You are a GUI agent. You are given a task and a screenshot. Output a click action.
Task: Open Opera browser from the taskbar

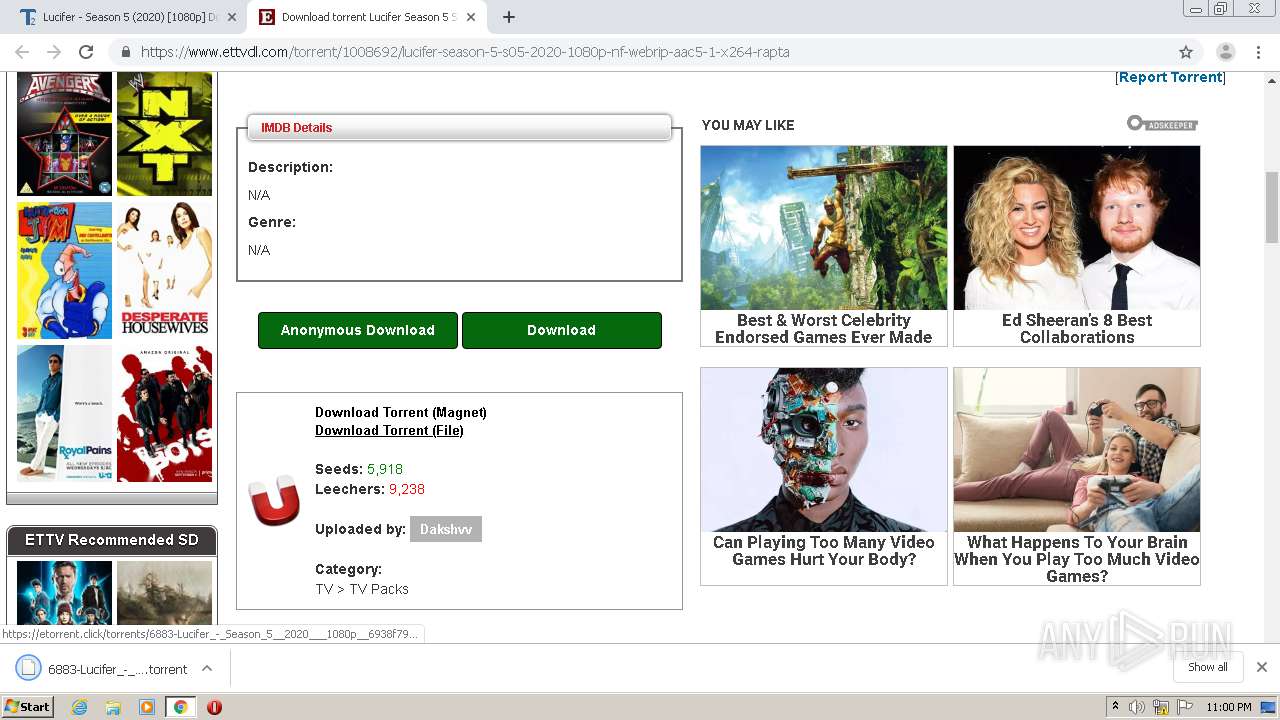tap(214, 707)
